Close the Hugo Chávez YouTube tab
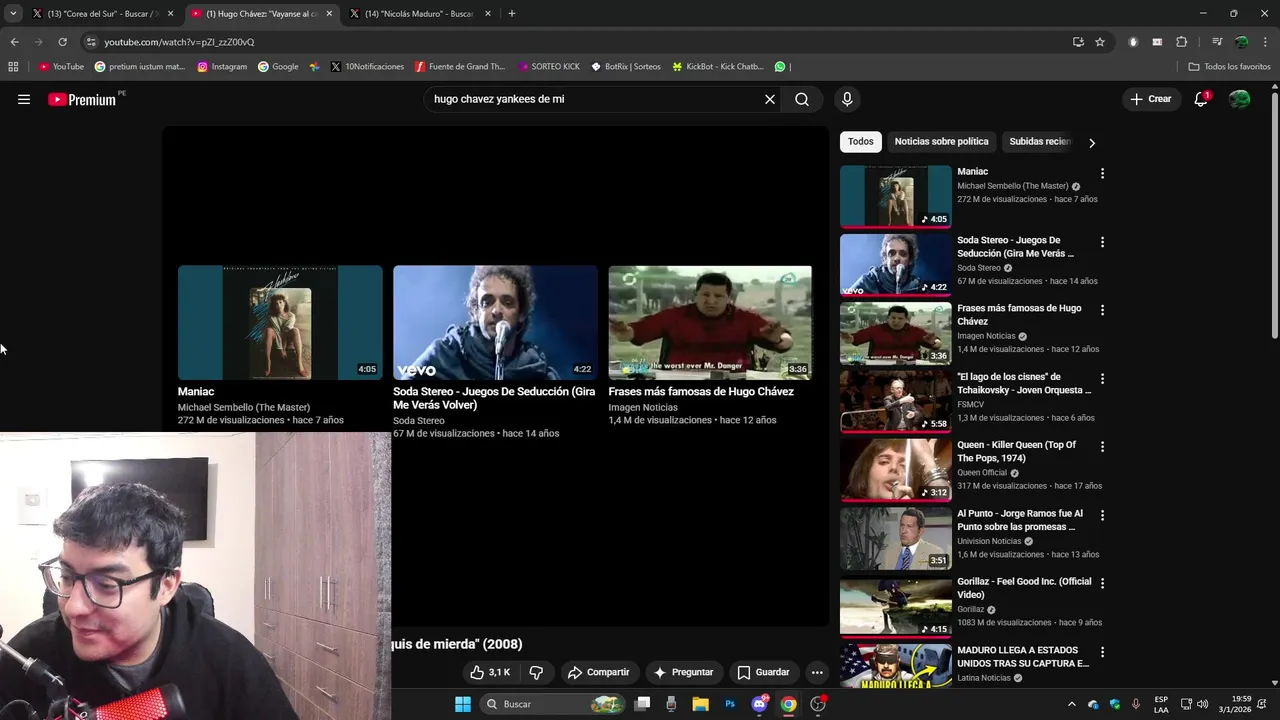This screenshot has height=720, width=1280. point(329,14)
